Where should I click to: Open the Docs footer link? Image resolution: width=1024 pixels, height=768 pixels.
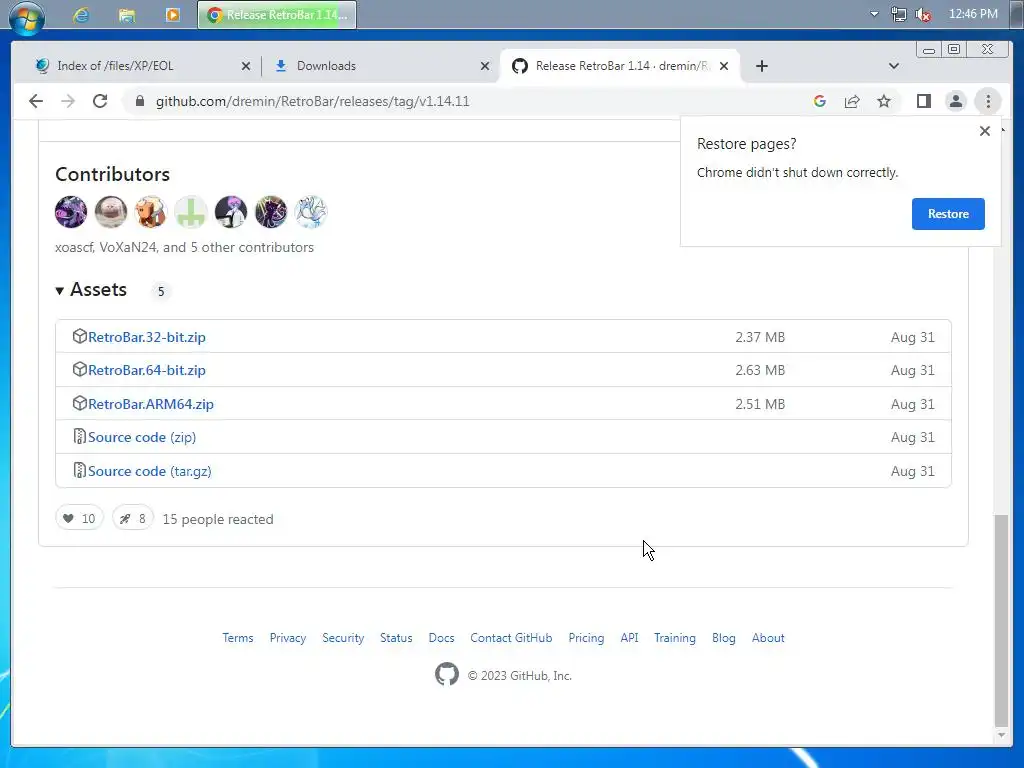(x=441, y=638)
